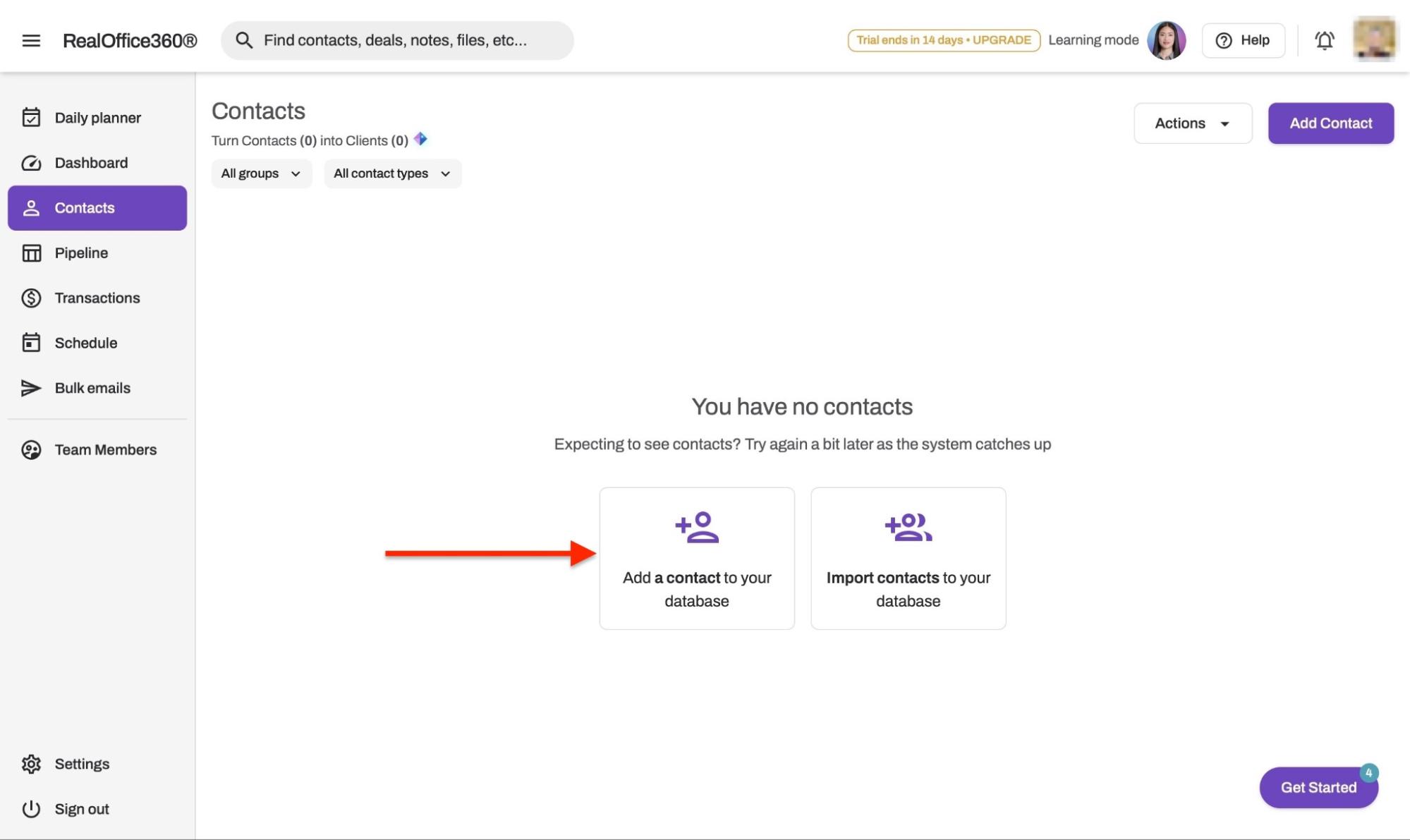The width and height of the screenshot is (1410, 840).
Task: Expand the All contact types filter
Action: [x=392, y=174]
